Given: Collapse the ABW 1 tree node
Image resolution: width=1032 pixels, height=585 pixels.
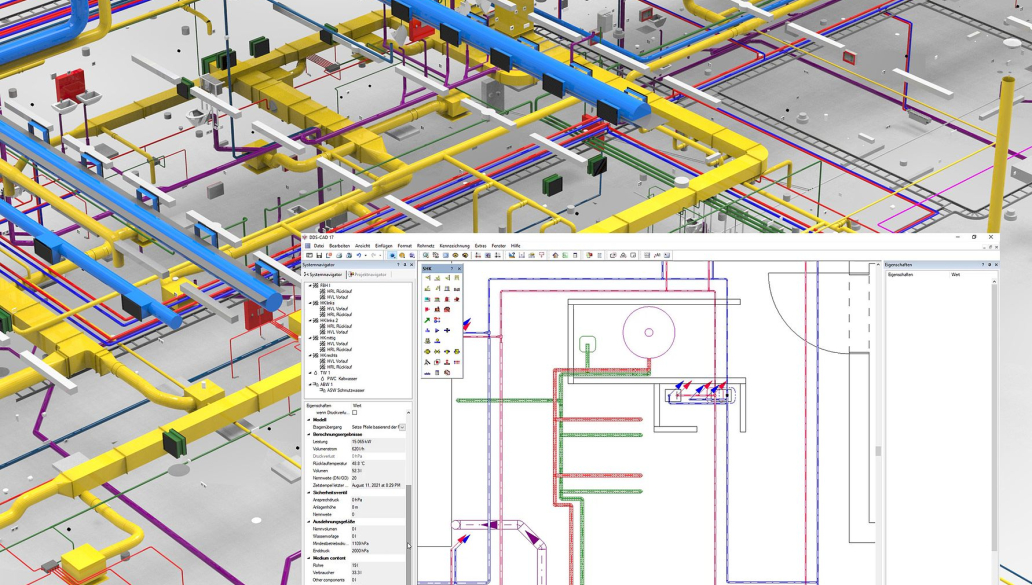Looking at the screenshot, I should [310, 384].
